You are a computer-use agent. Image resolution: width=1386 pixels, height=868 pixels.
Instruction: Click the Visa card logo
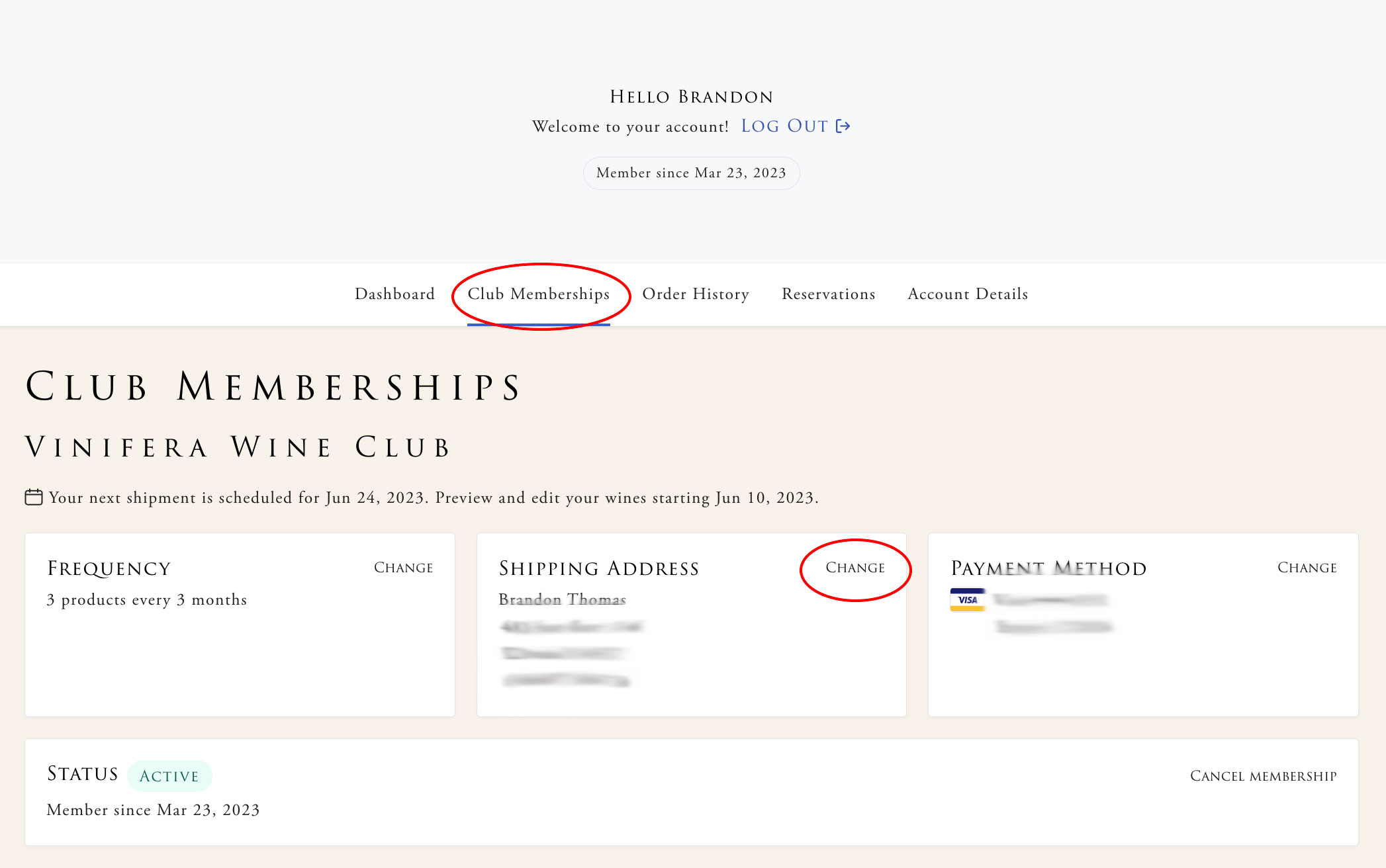pos(968,600)
